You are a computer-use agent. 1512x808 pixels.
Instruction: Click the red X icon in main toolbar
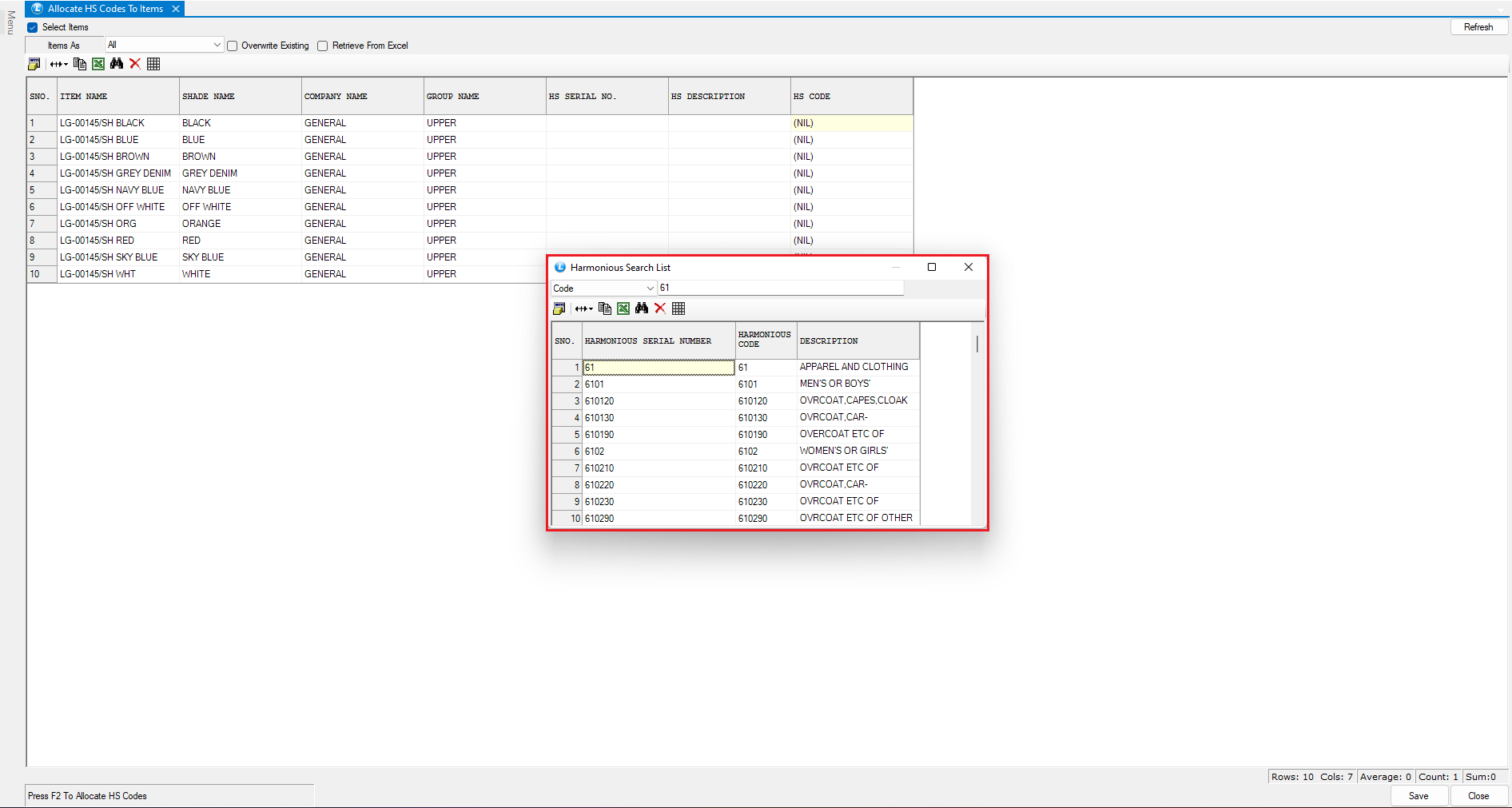tap(135, 64)
